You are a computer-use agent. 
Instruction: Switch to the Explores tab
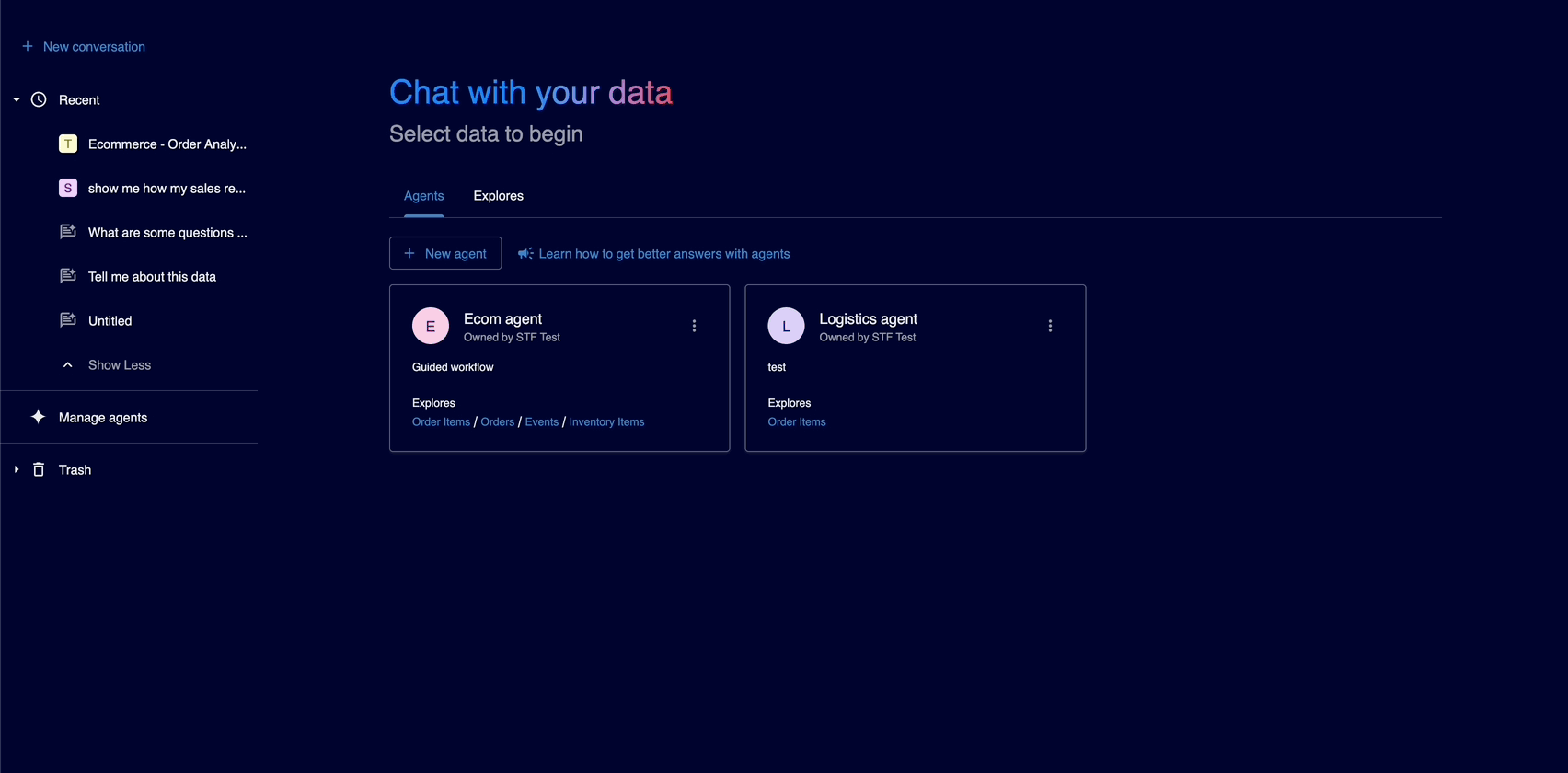(498, 196)
